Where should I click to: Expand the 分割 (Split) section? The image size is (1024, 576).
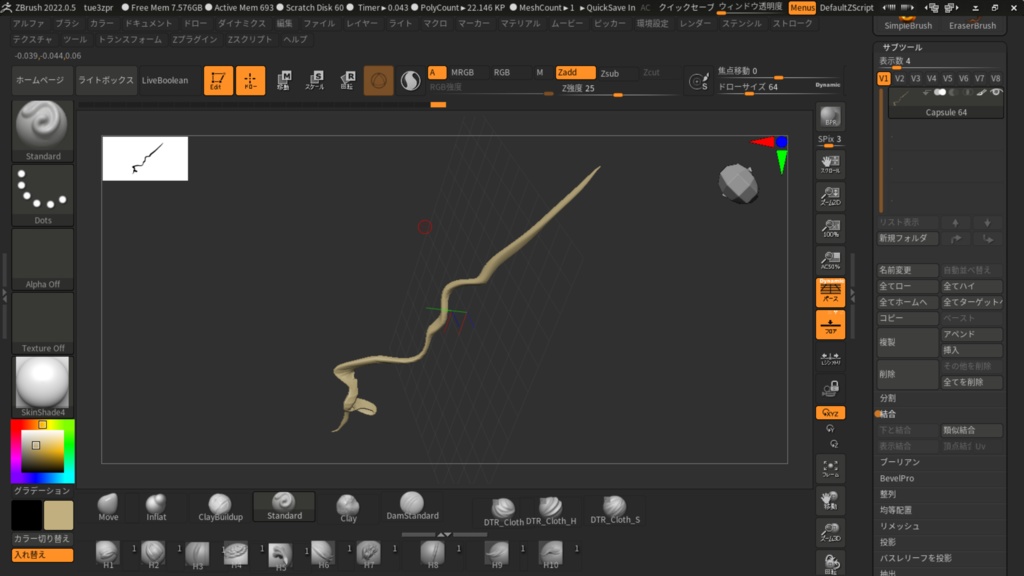(x=888, y=398)
